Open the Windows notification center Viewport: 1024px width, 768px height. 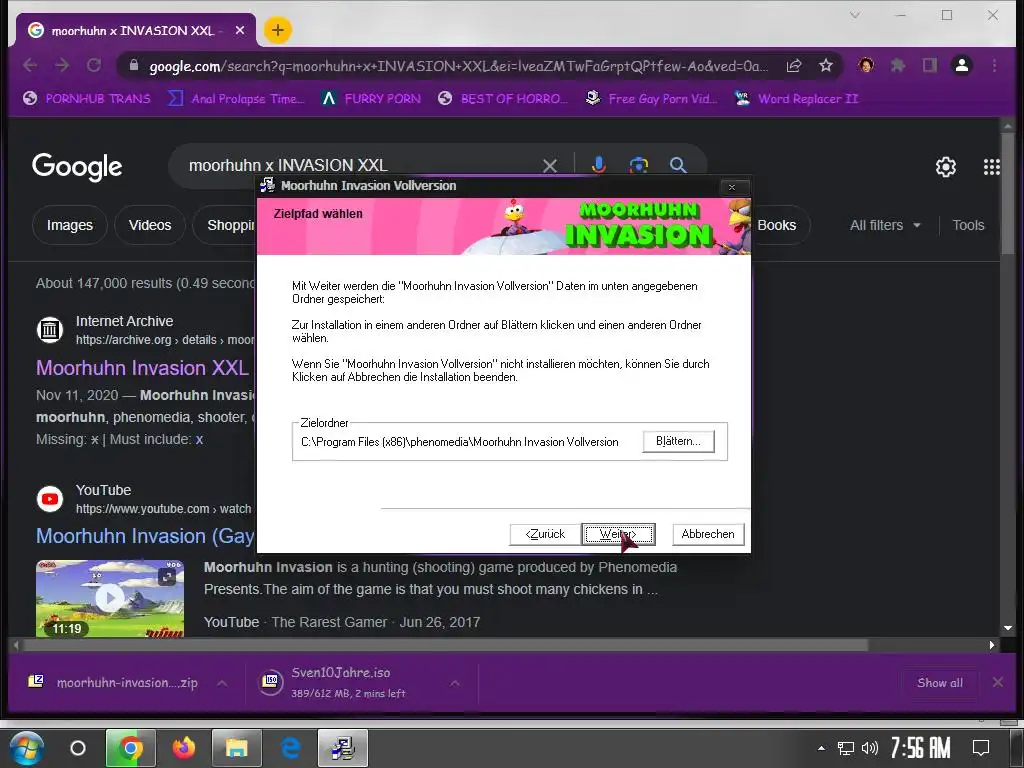click(981, 748)
